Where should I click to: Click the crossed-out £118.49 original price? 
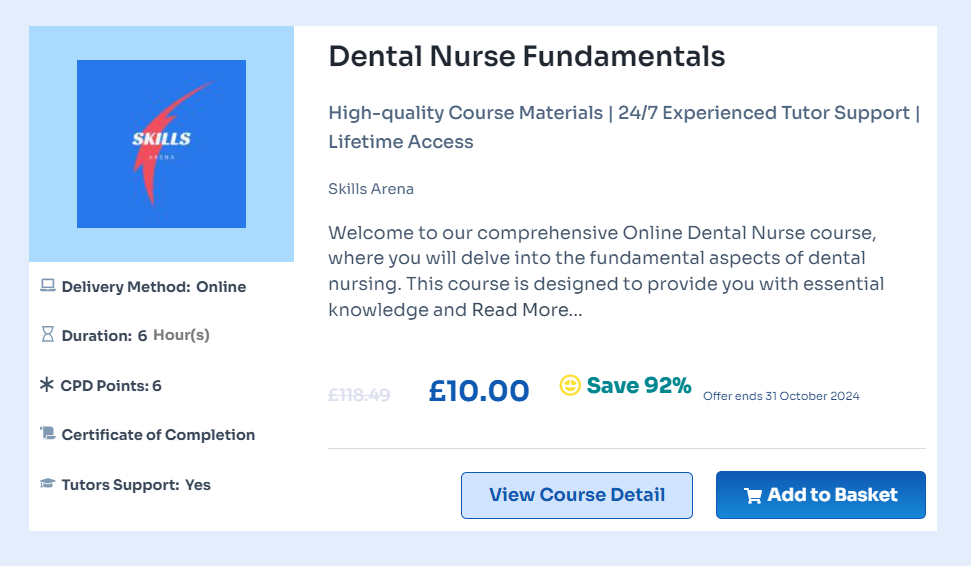[358, 395]
